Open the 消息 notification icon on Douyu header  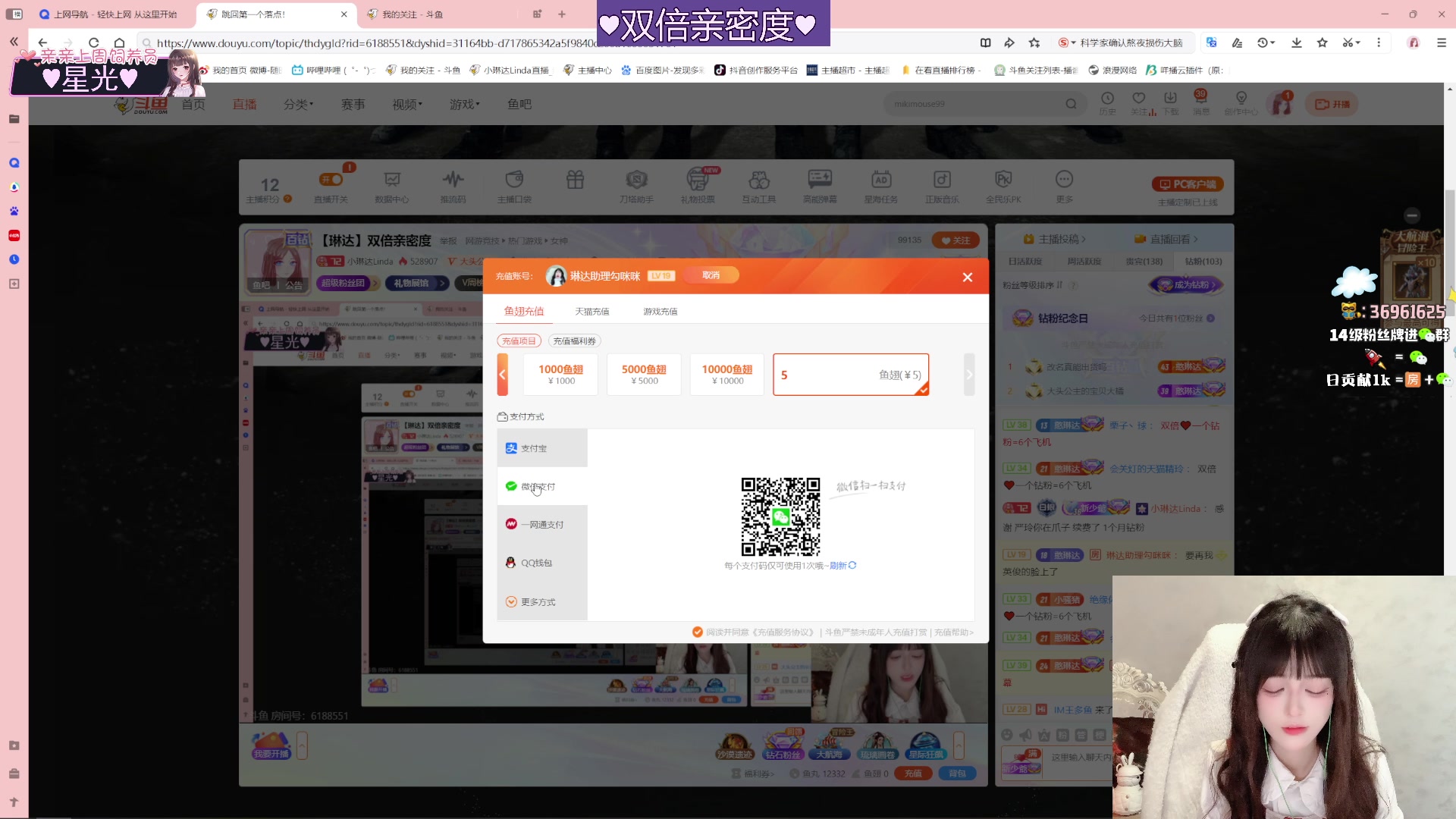coord(1201,103)
